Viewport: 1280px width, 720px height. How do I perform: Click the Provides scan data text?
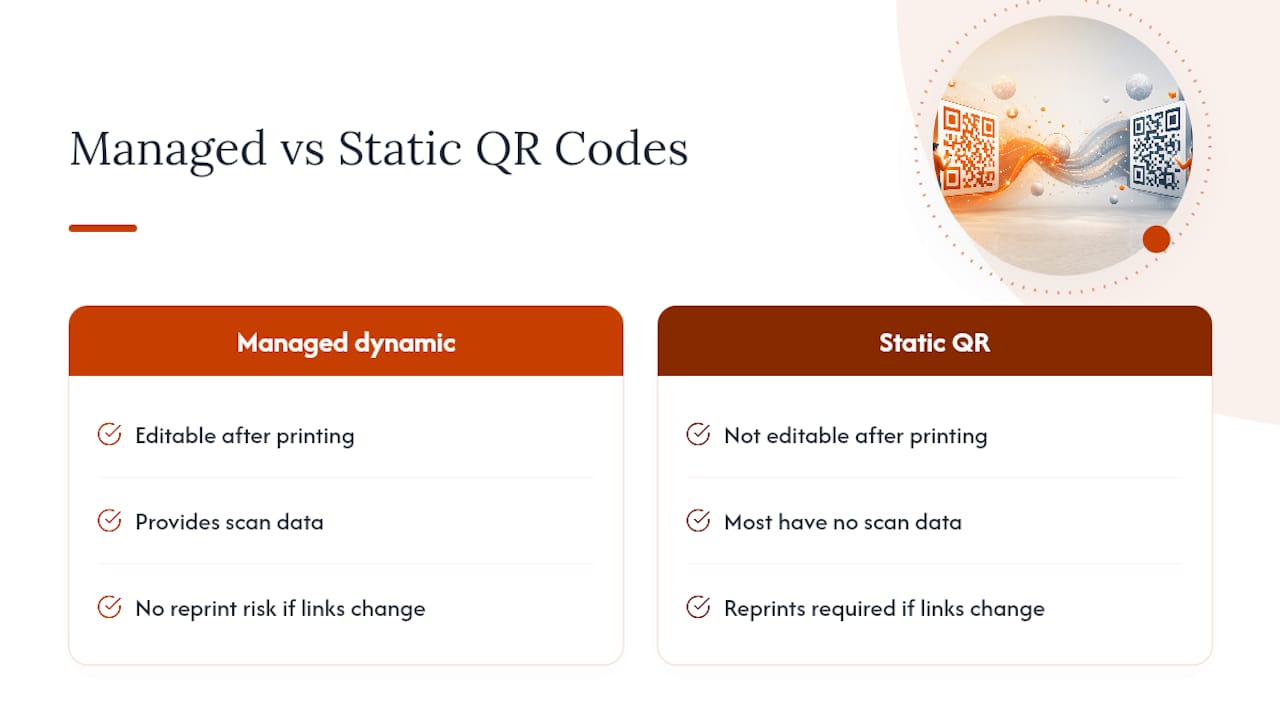(229, 522)
